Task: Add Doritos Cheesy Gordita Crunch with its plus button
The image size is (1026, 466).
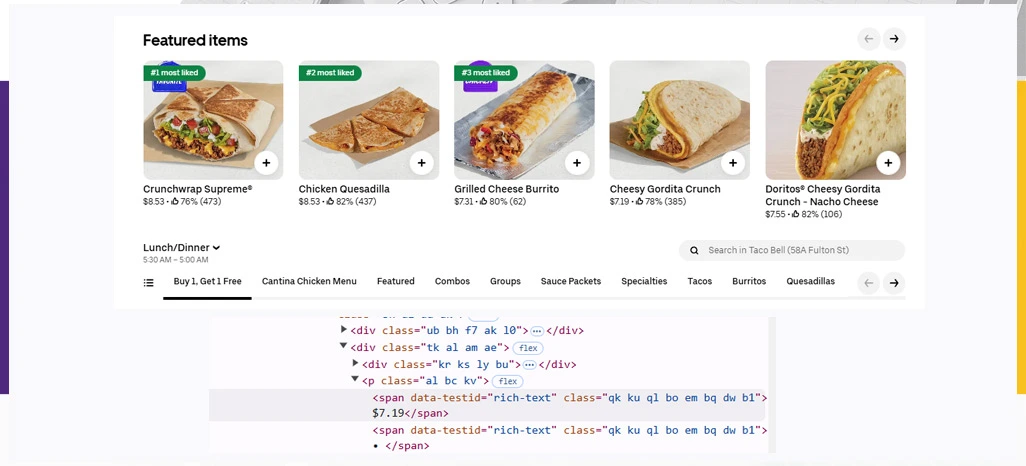Action: (888, 163)
